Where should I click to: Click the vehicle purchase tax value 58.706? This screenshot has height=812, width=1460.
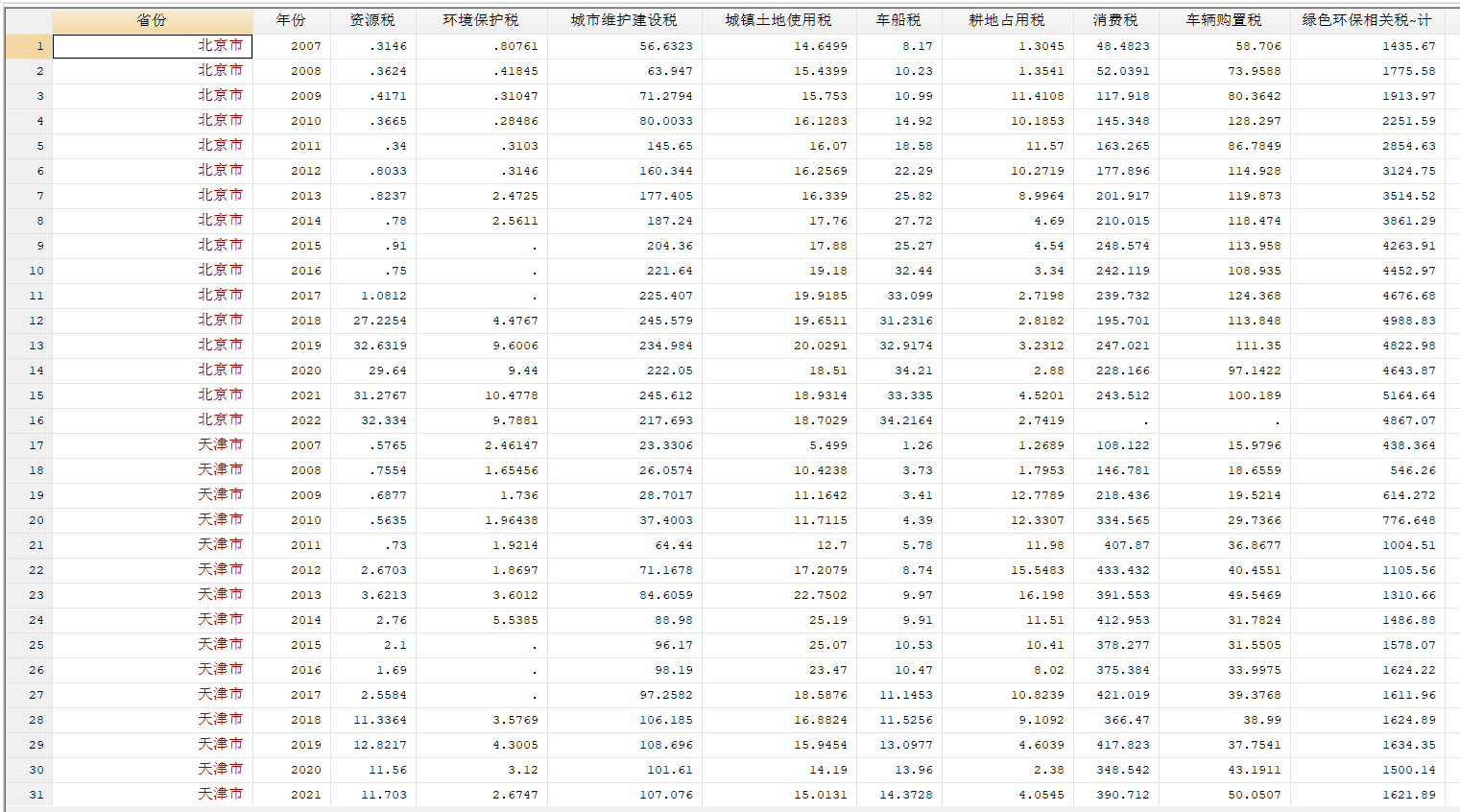point(1224,46)
